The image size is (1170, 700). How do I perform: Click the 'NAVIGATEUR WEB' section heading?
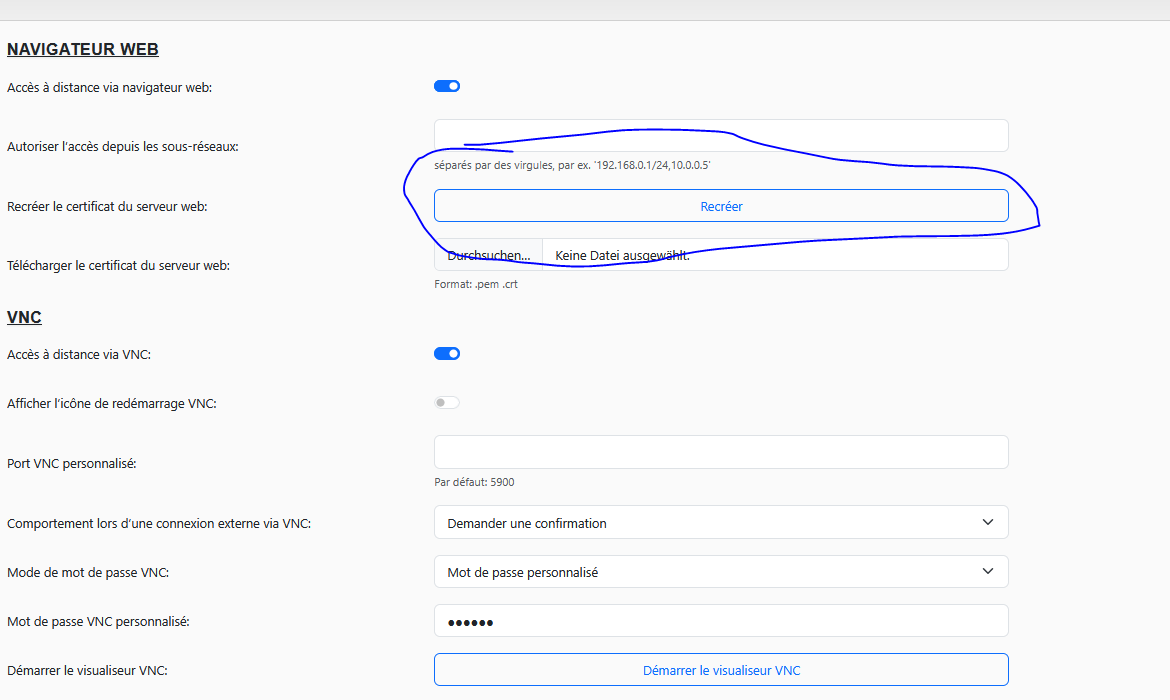tap(83, 49)
